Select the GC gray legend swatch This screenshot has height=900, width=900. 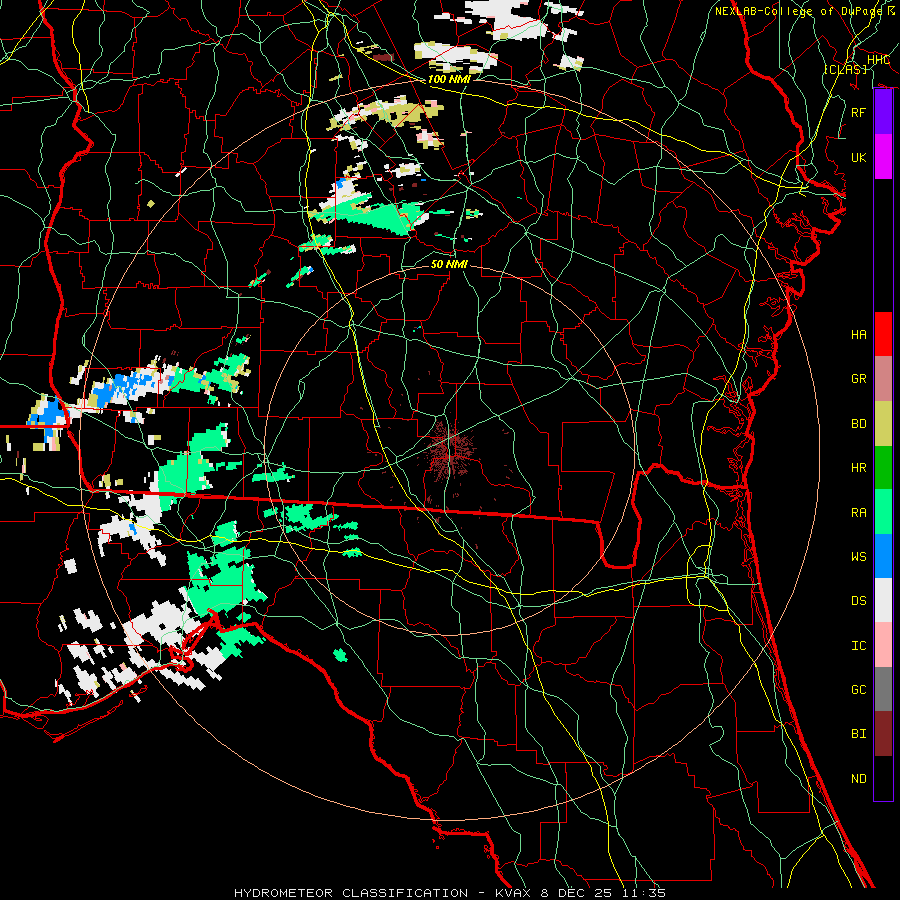pyautogui.click(x=883, y=689)
